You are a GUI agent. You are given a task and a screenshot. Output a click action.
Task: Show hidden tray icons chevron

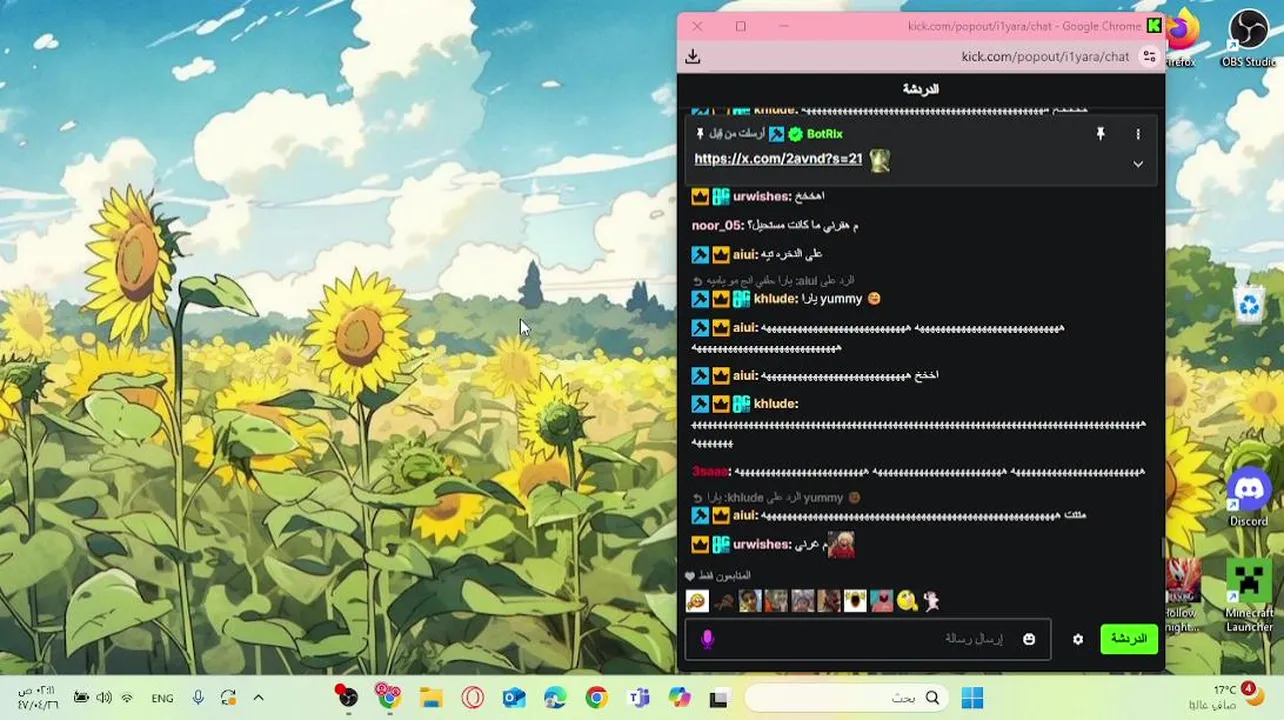click(258, 698)
